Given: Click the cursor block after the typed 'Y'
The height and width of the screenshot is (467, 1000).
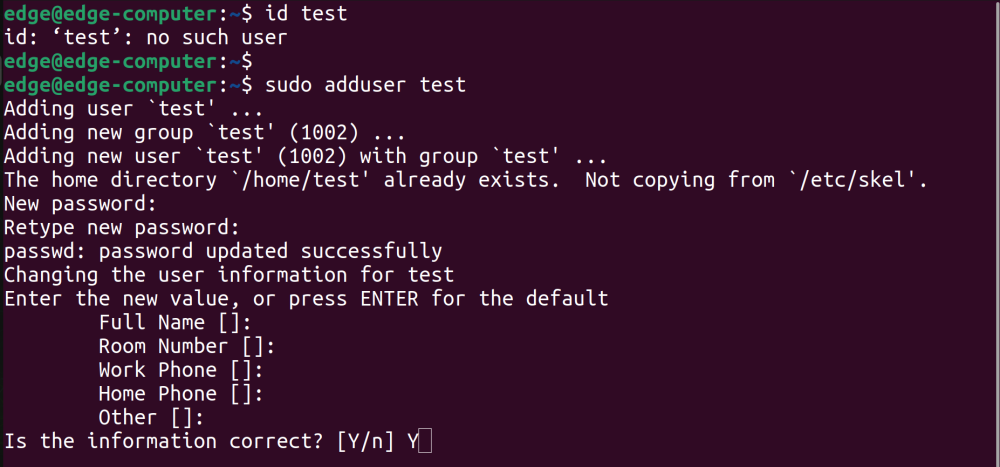Looking at the screenshot, I should (425, 442).
